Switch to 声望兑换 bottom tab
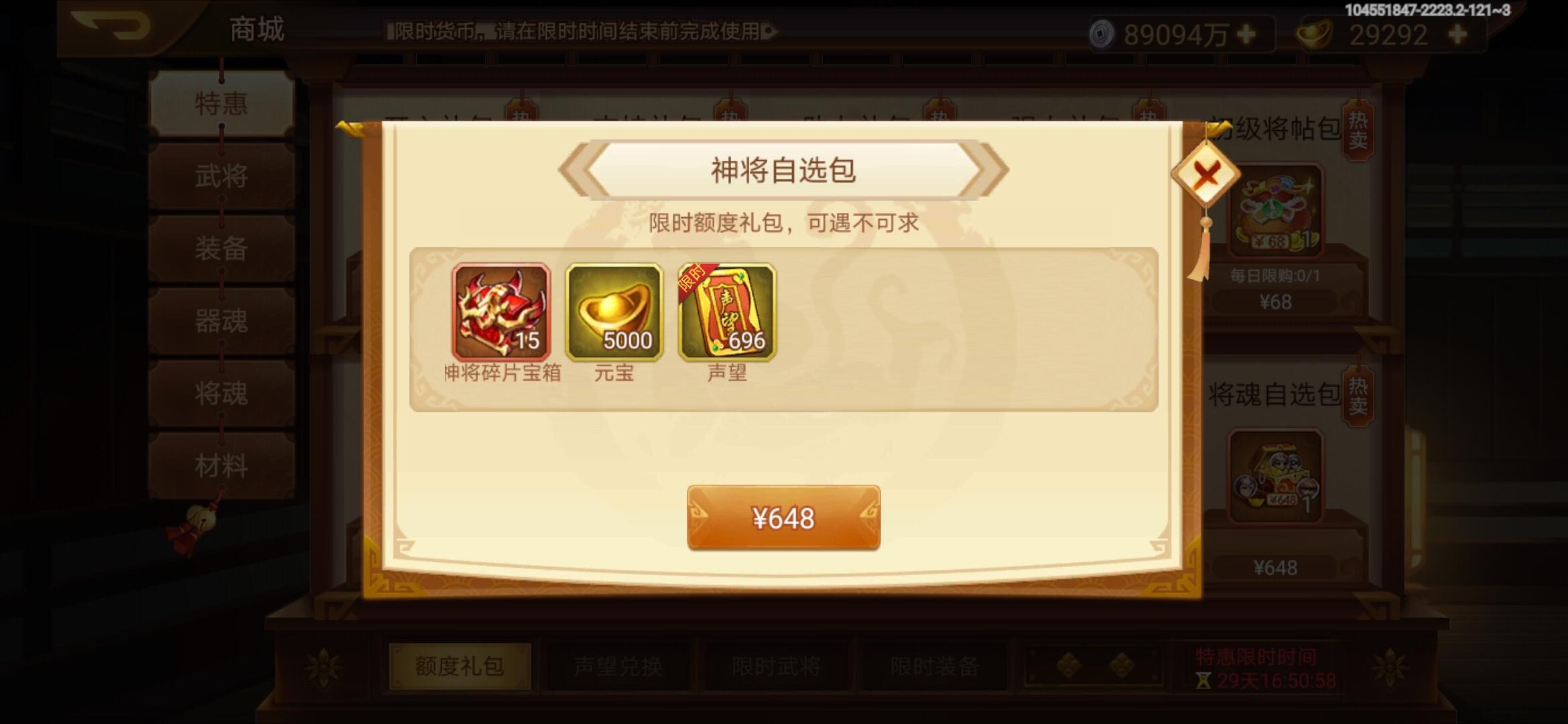 tap(618, 666)
